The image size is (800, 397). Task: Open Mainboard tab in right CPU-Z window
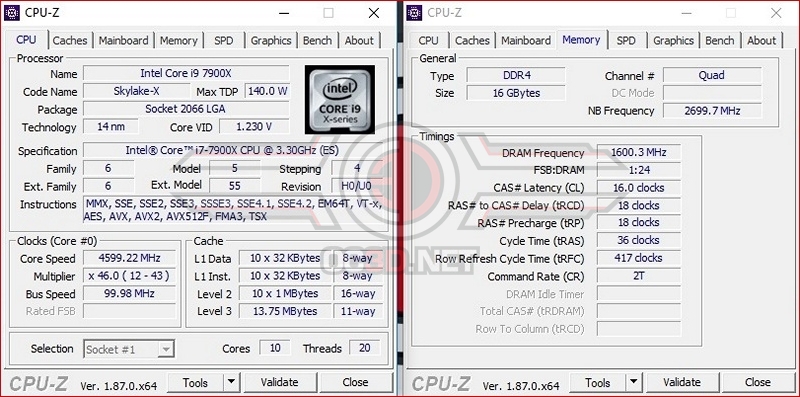coord(526,40)
